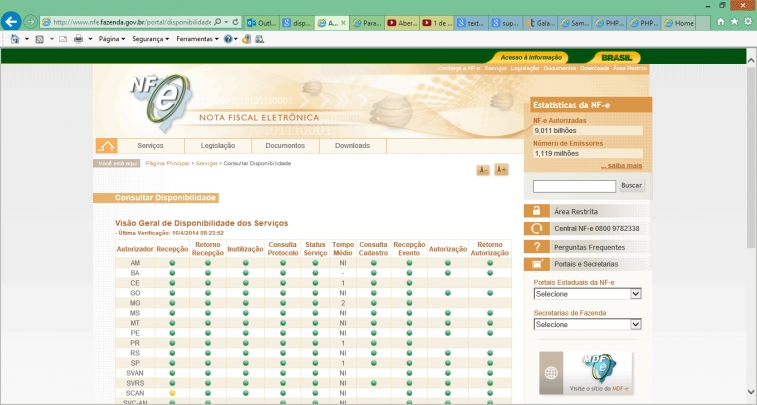757x405 pixels.
Task: Open browser favorites star icon
Action: [734, 21]
